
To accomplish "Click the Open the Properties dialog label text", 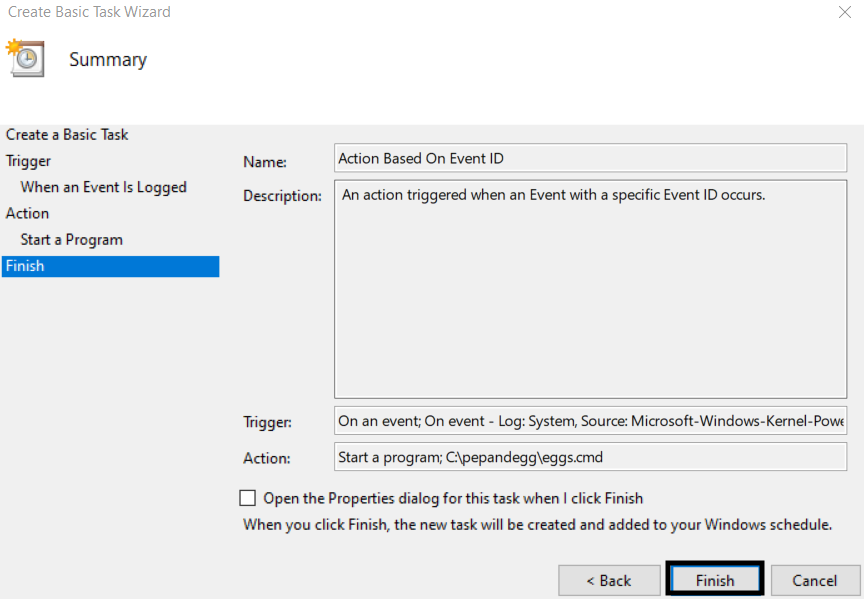I will tap(453, 498).
